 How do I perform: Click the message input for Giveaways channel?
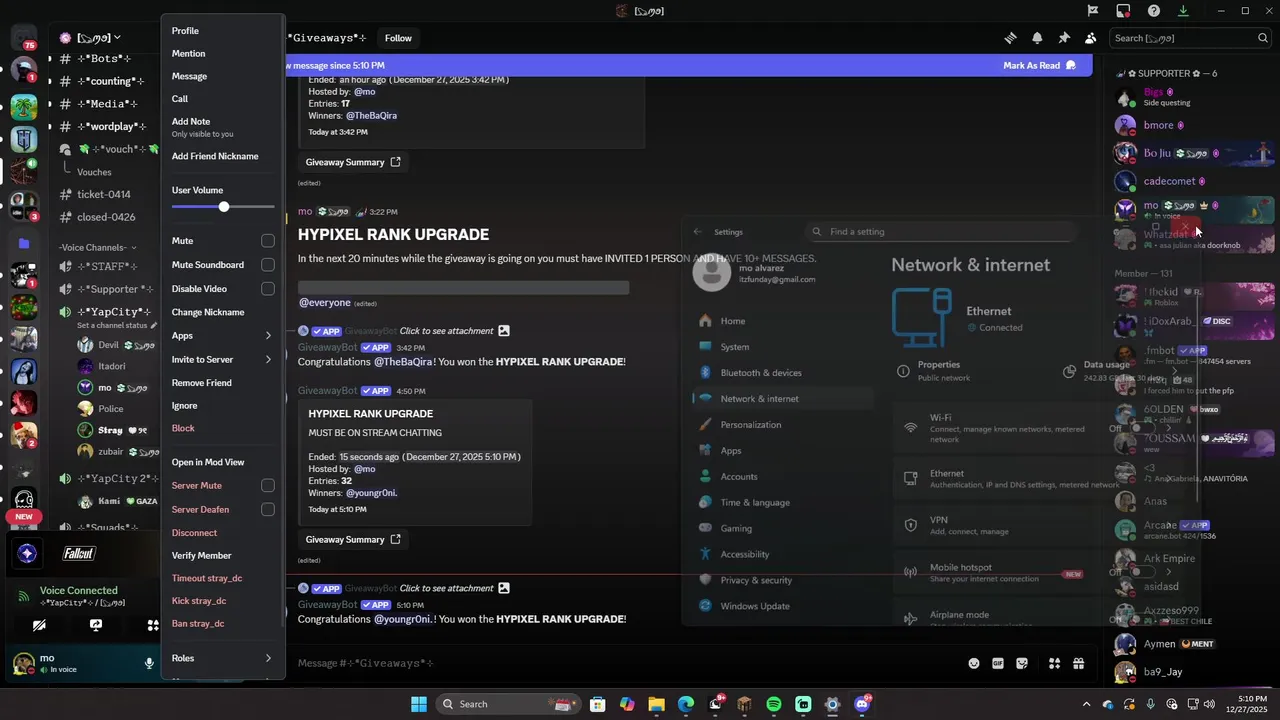[625, 663]
